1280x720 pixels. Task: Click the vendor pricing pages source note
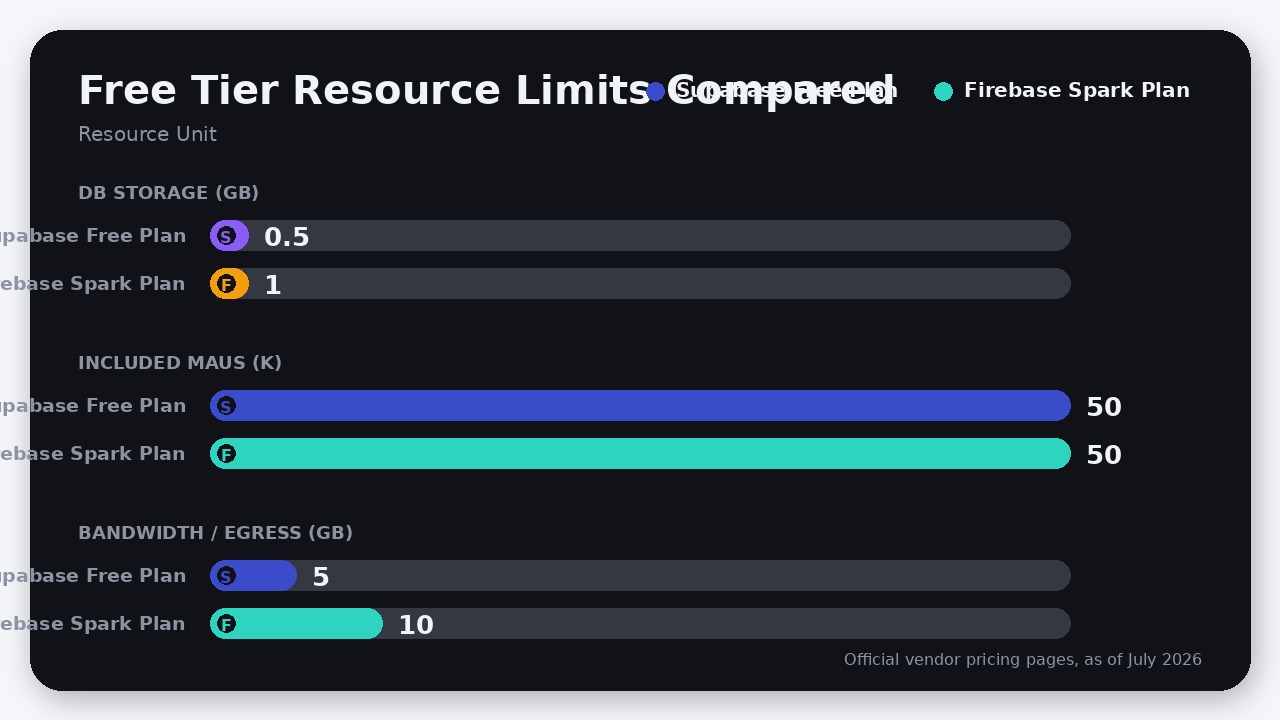point(1023,660)
